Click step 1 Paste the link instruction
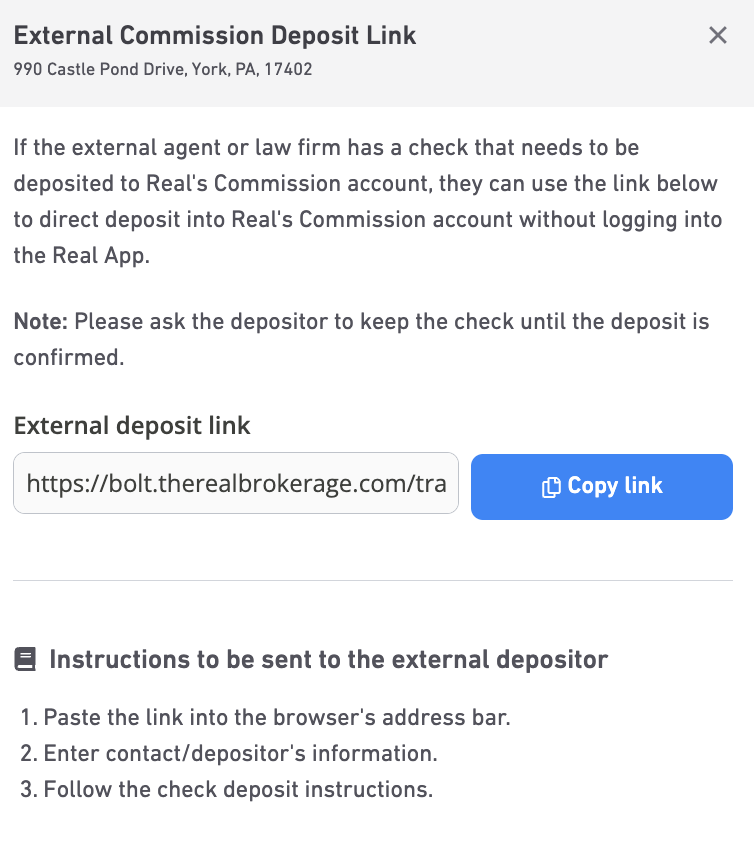The width and height of the screenshot is (754, 842). pos(265,717)
